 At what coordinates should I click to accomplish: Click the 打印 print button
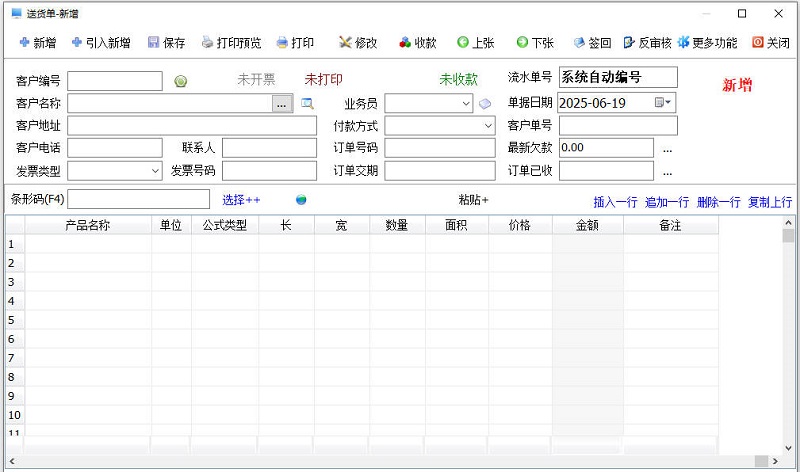pos(295,43)
